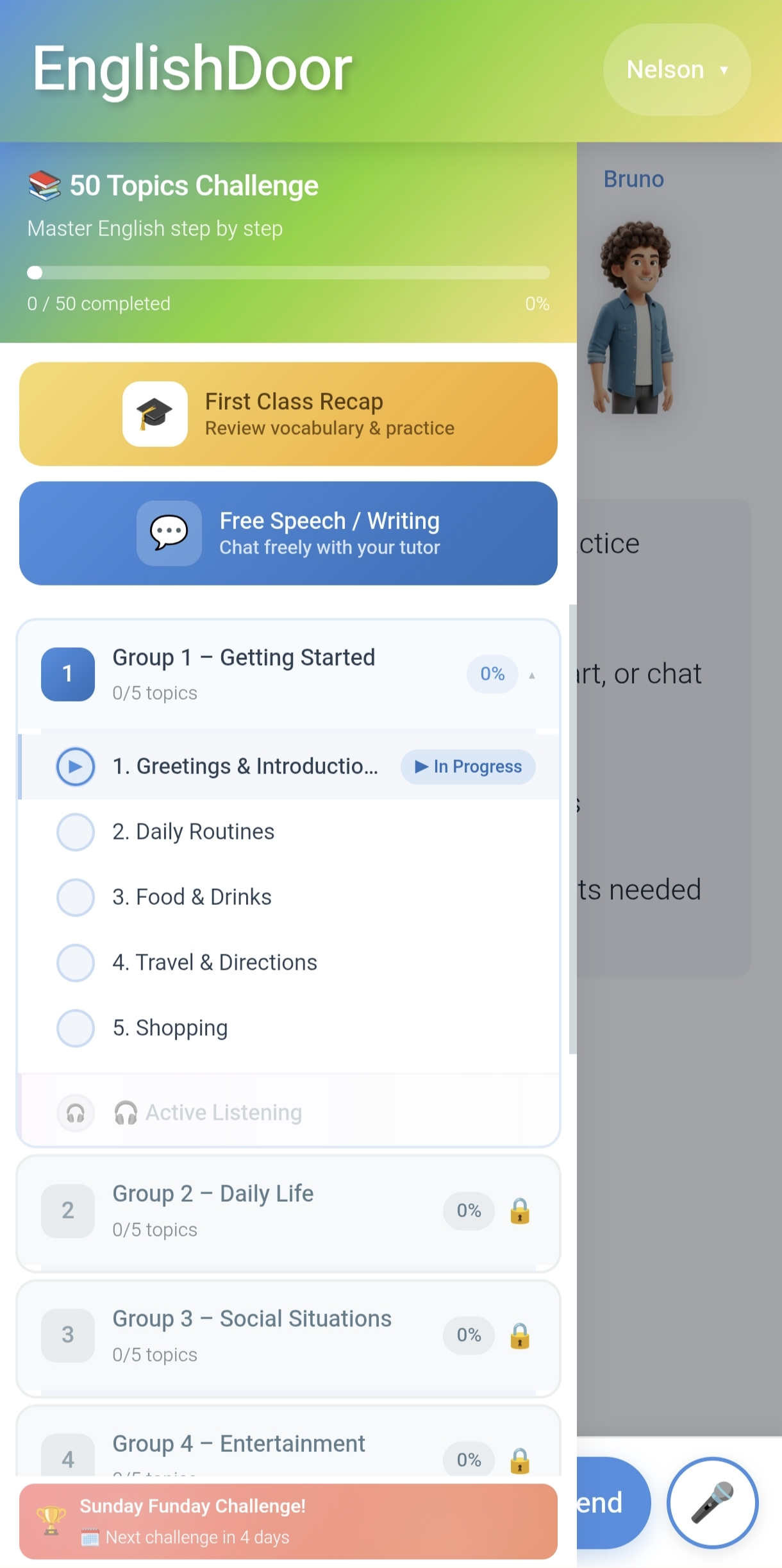Click Bruno's tutor avatar
The width and height of the screenshot is (782, 1568).
(x=635, y=317)
